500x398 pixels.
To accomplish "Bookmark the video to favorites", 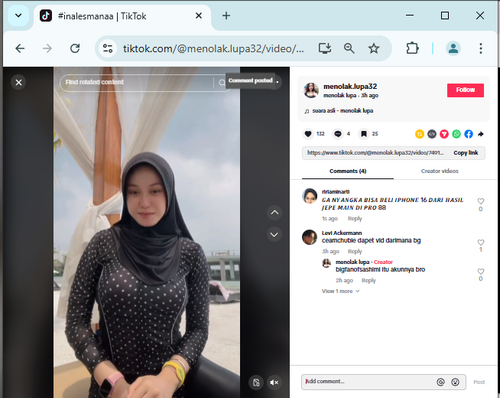I will point(364,134).
